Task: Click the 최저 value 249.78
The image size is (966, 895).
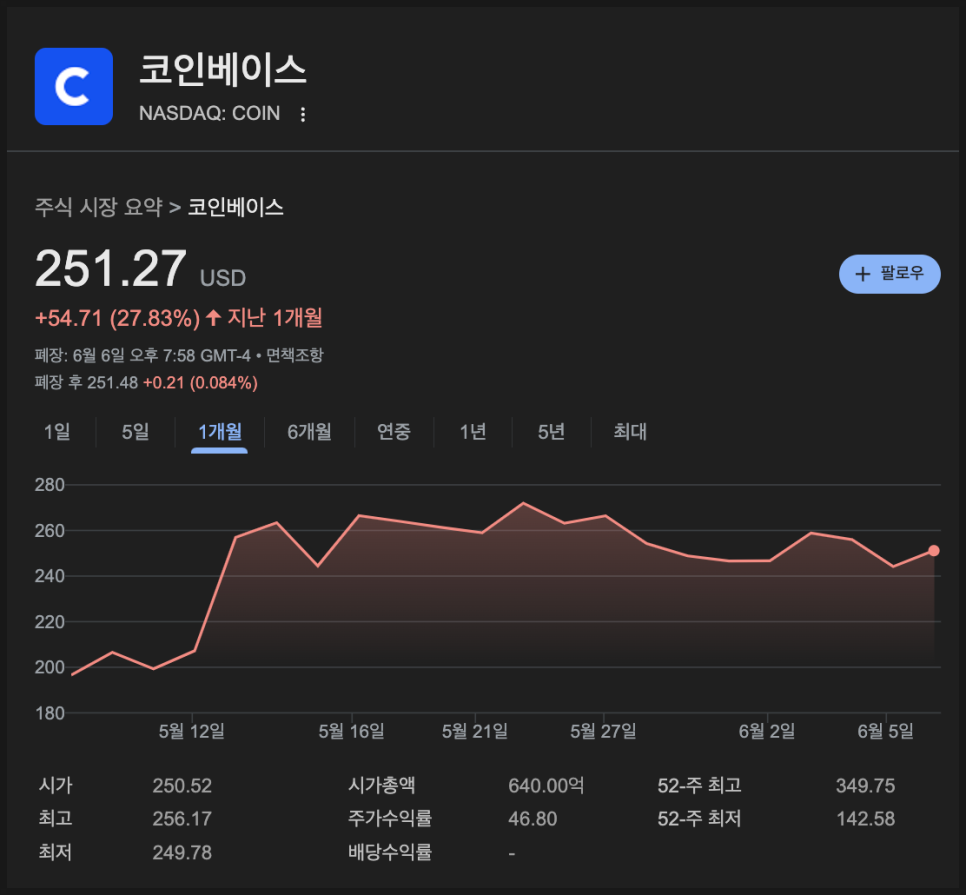Action: [182, 852]
